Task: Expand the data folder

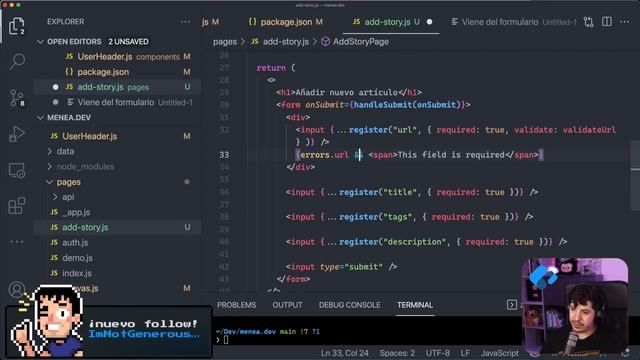Action: [x=50, y=151]
